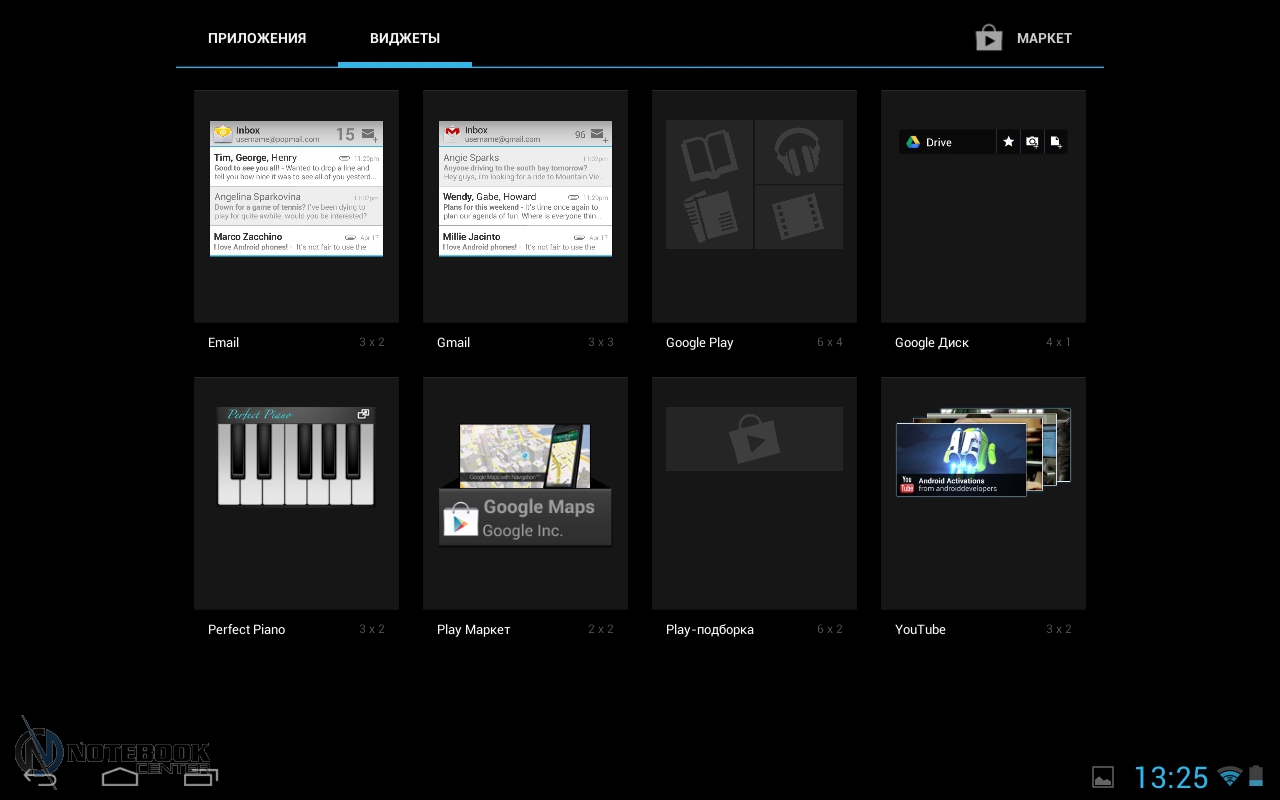Click the star icon in Drive widget
Image resolution: width=1280 pixels, height=800 pixels.
coord(1008,142)
